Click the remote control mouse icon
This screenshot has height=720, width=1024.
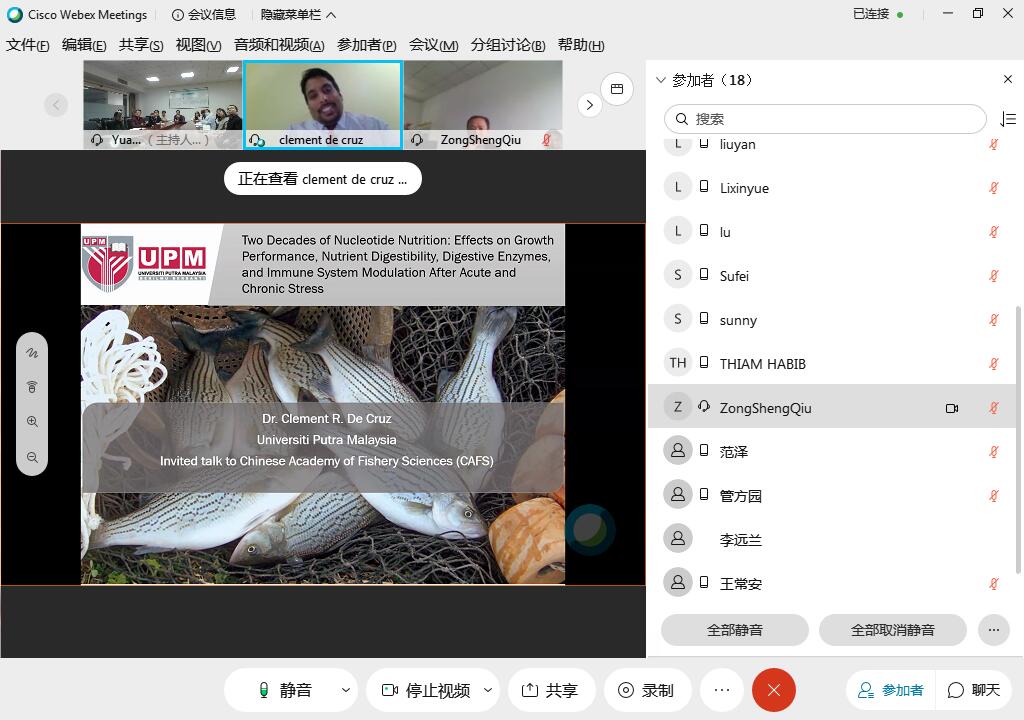[32, 387]
